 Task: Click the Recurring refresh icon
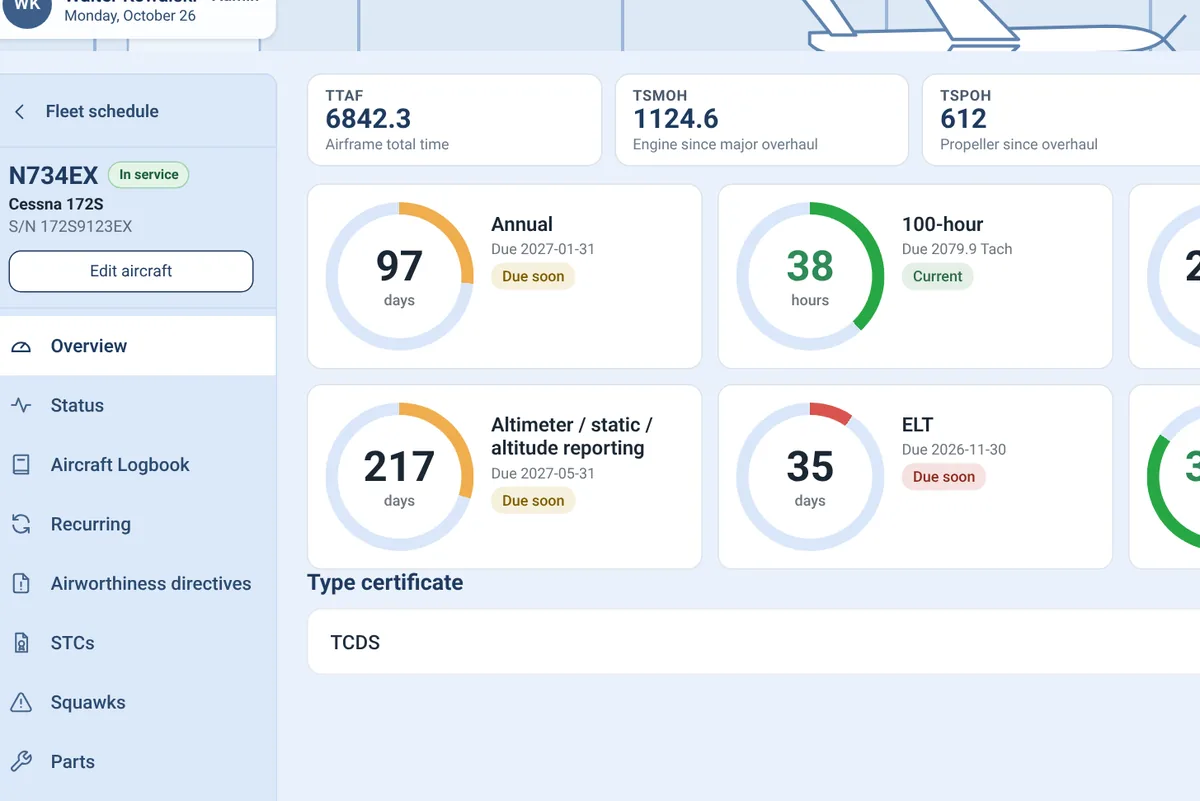point(21,524)
